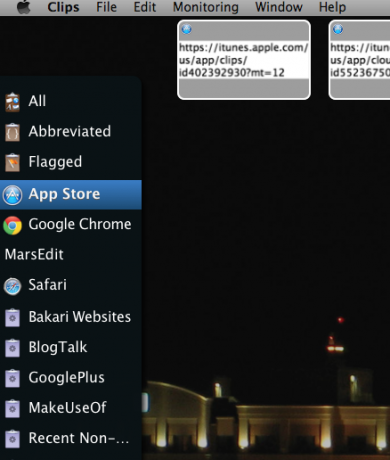
Task: Click the Flagged clipboard icon
Action: coord(12,163)
